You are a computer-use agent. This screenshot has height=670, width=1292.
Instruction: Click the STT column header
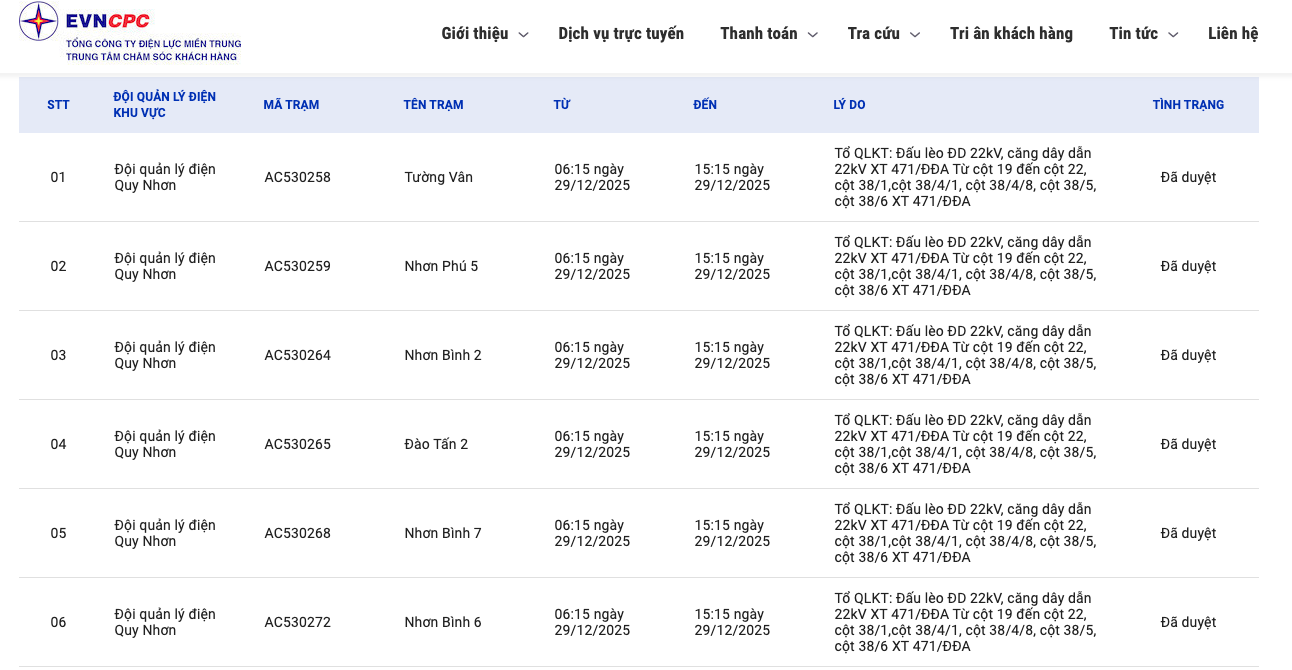[58, 105]
